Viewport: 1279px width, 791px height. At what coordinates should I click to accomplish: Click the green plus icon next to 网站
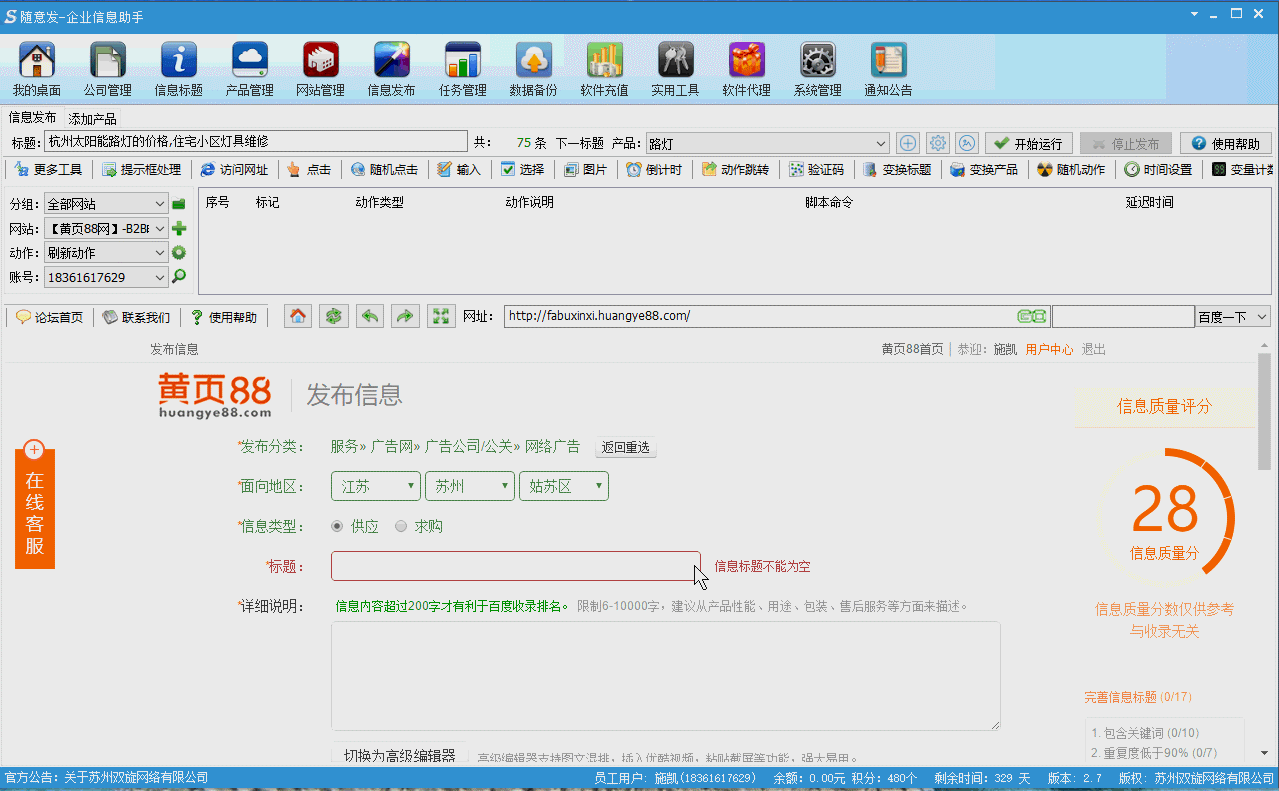coord(179,228)
